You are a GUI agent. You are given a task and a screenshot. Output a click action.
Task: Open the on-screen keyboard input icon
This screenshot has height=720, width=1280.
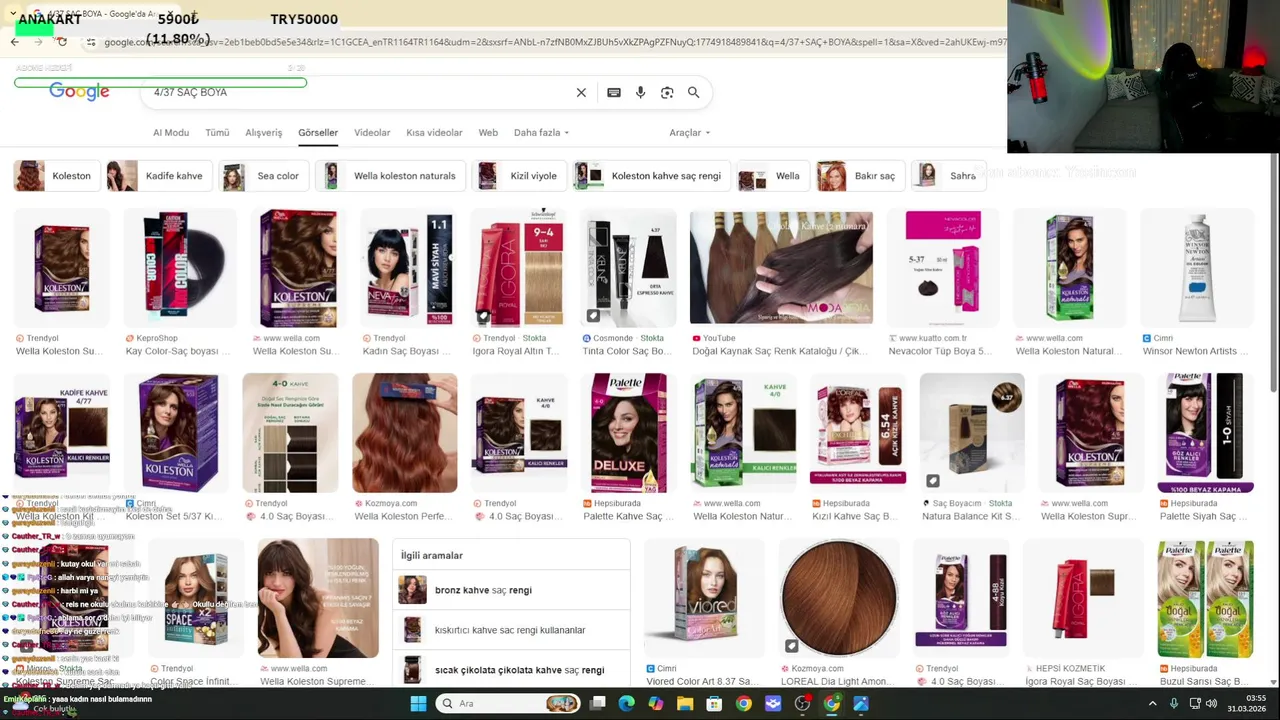[614, 92]
